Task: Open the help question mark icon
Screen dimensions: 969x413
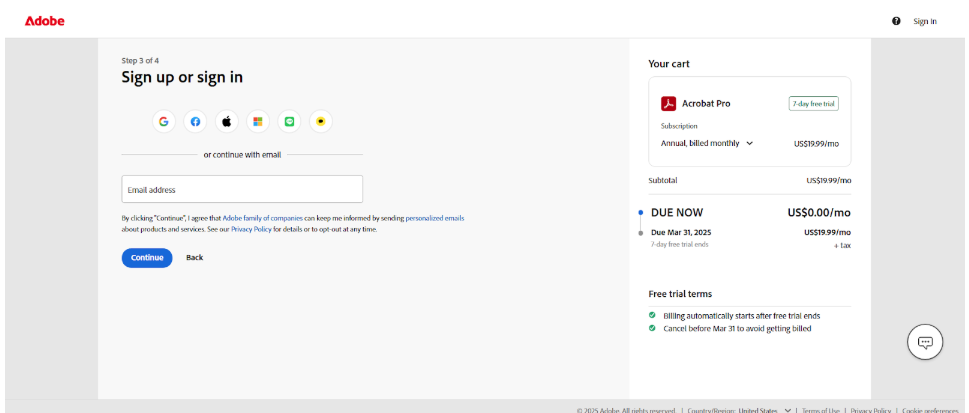Action: point(896,21)
